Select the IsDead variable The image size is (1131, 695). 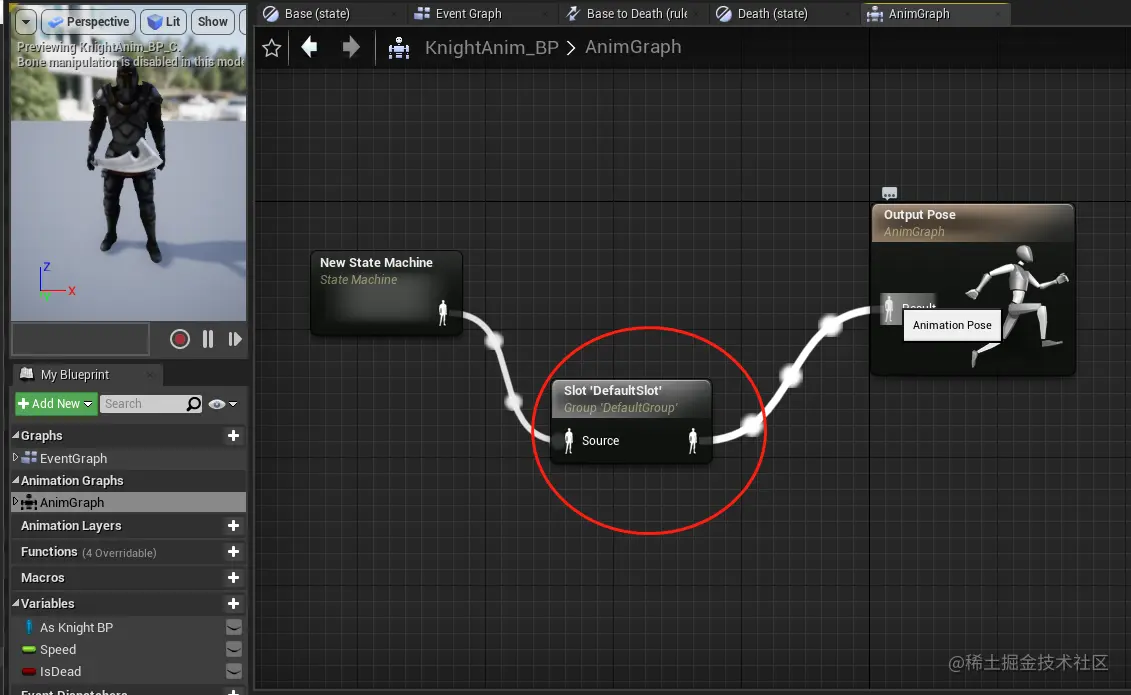[61, 671]
